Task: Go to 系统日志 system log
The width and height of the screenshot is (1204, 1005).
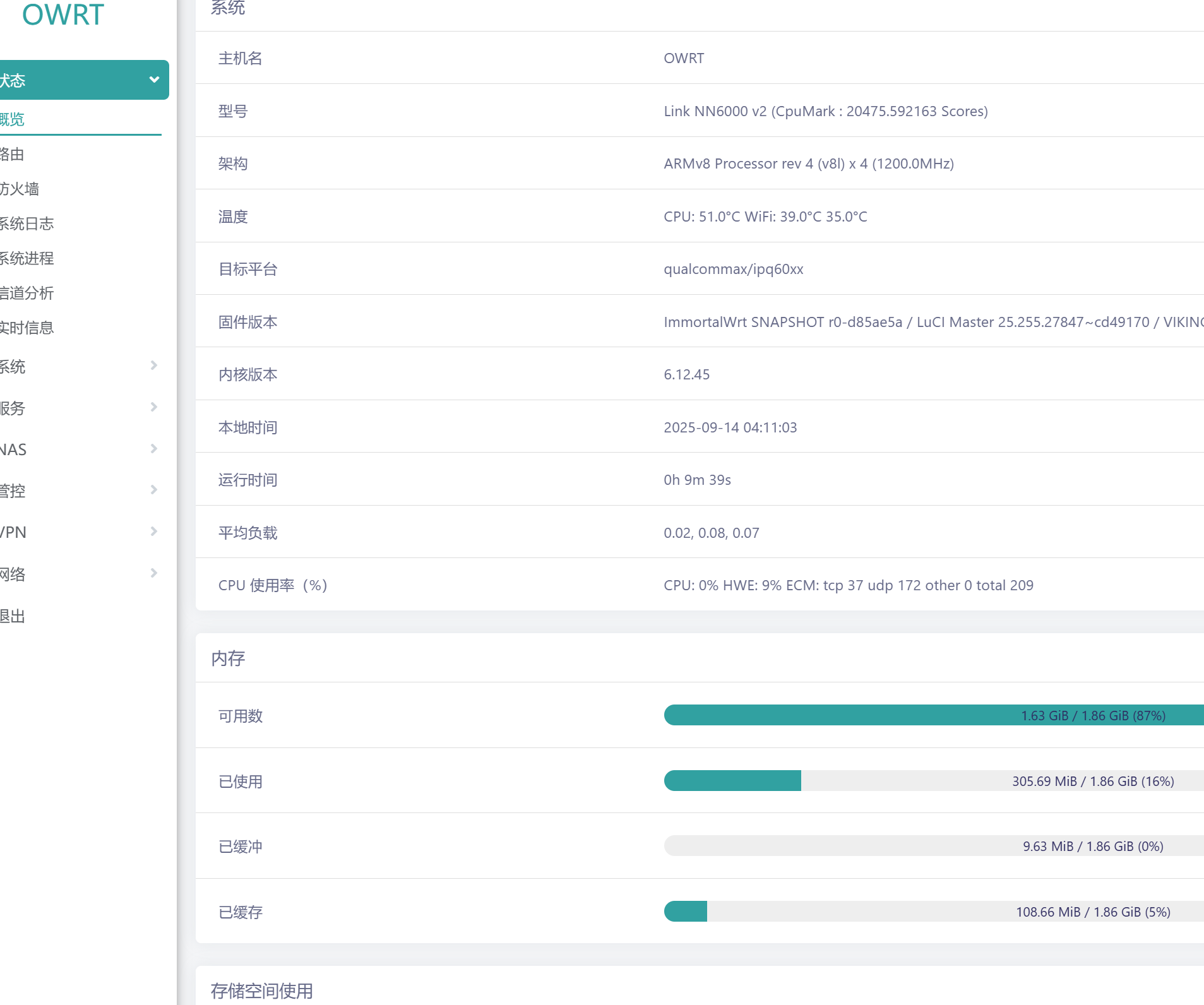Action: [x=27, y=223]
